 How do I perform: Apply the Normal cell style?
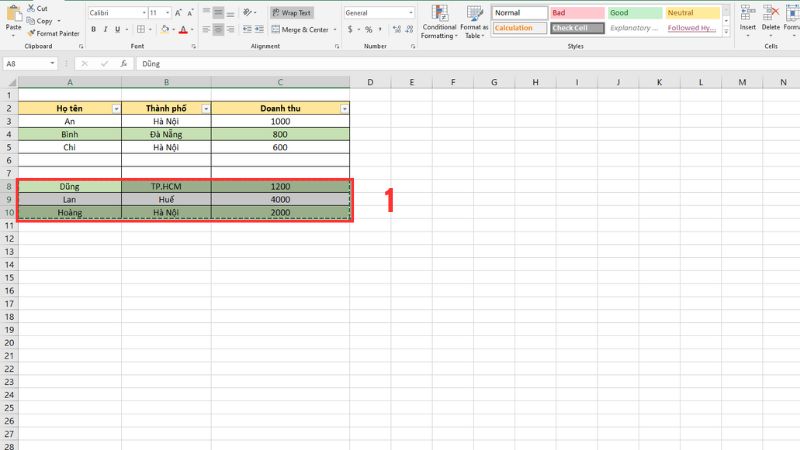tap(519, 13)
